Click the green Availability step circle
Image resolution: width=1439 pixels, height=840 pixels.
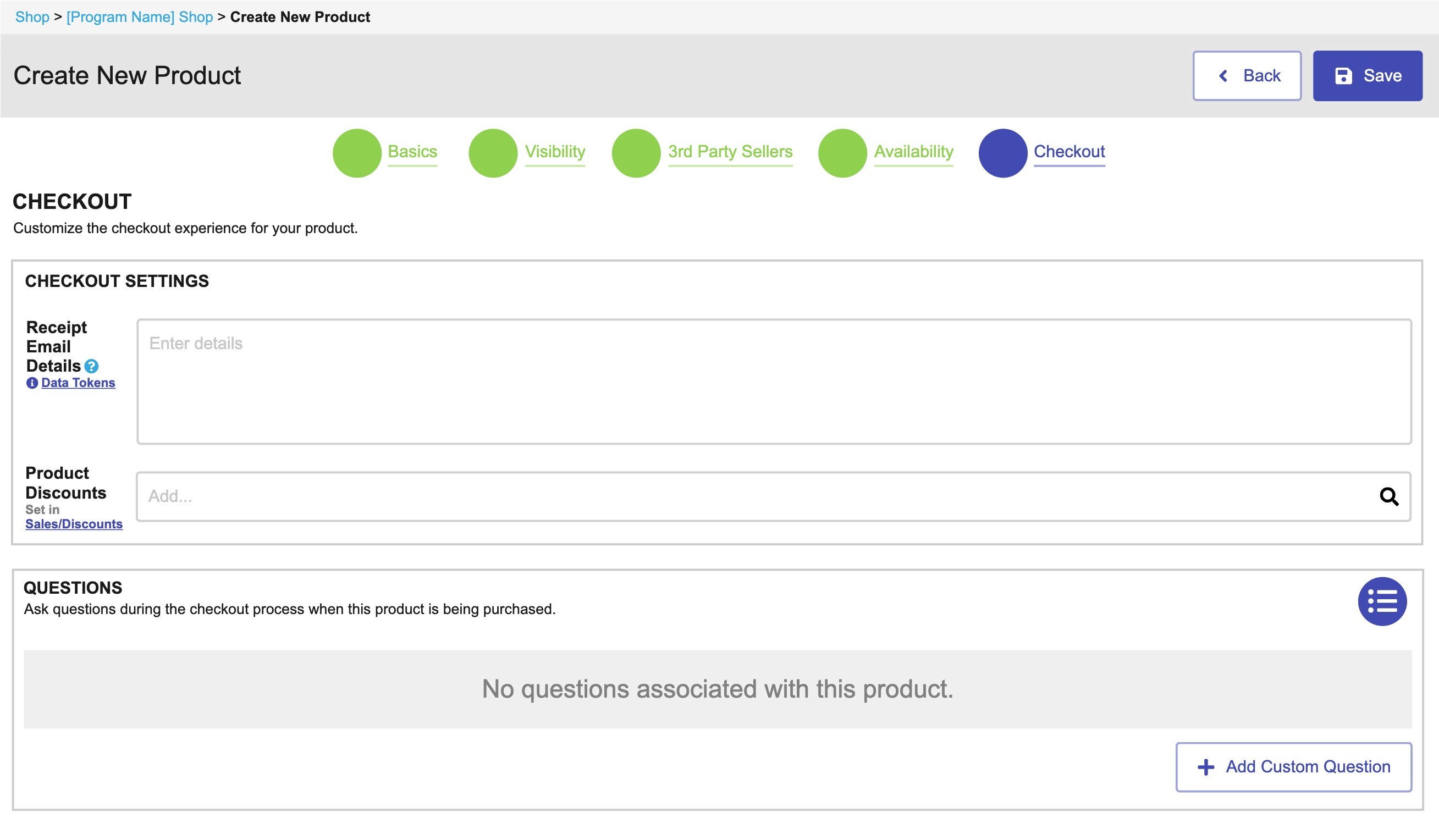pyautogui.click(x=842, y=153)
